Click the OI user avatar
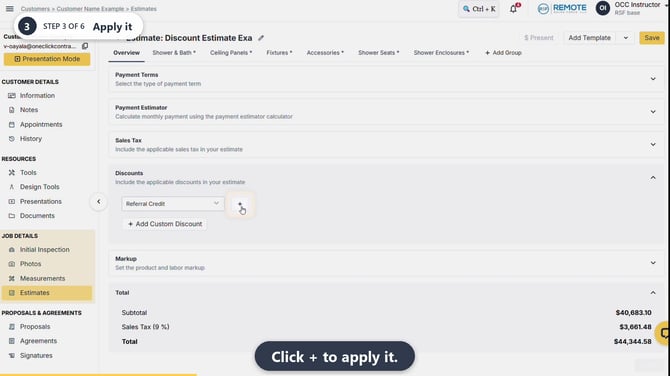The height and width of the screenshot is (376, 670). [602, 8]
